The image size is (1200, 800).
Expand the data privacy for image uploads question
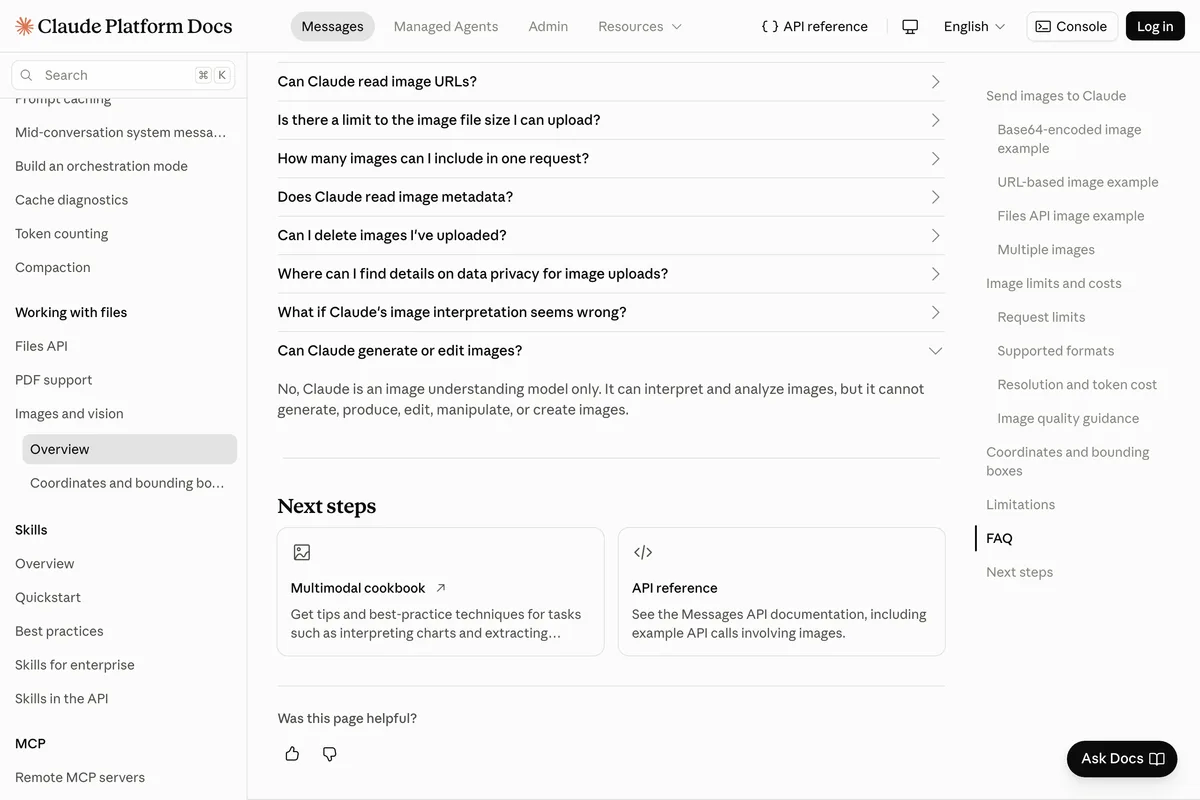coord(610,274)
